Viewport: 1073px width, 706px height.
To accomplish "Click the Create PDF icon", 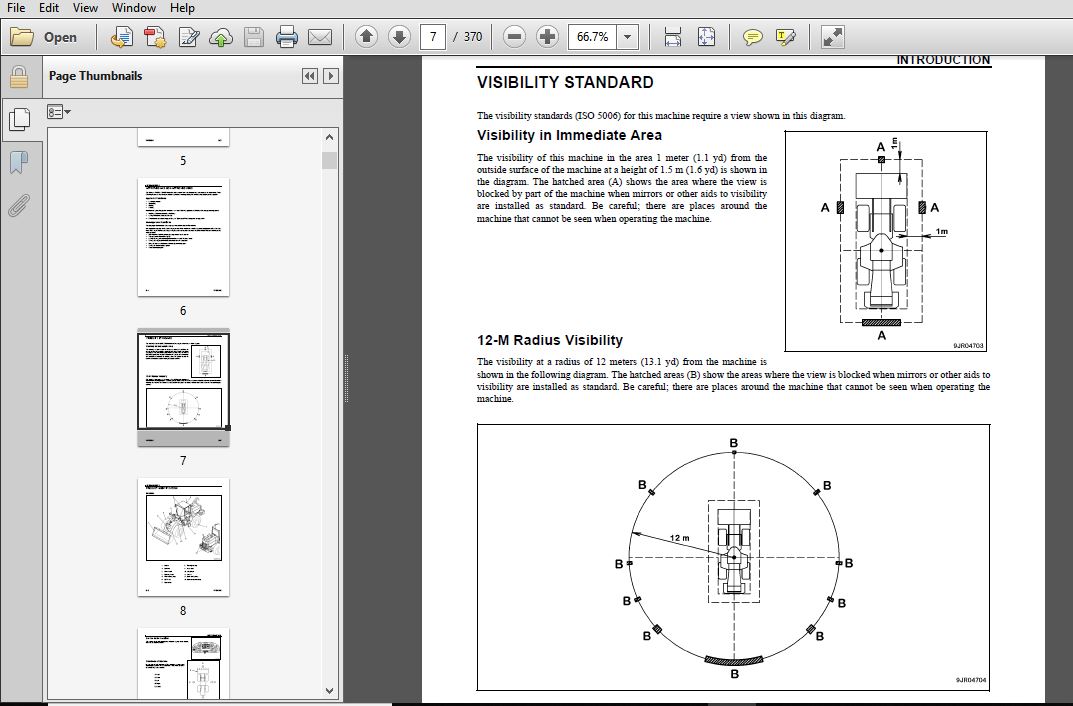I will (x=122, y=37).
